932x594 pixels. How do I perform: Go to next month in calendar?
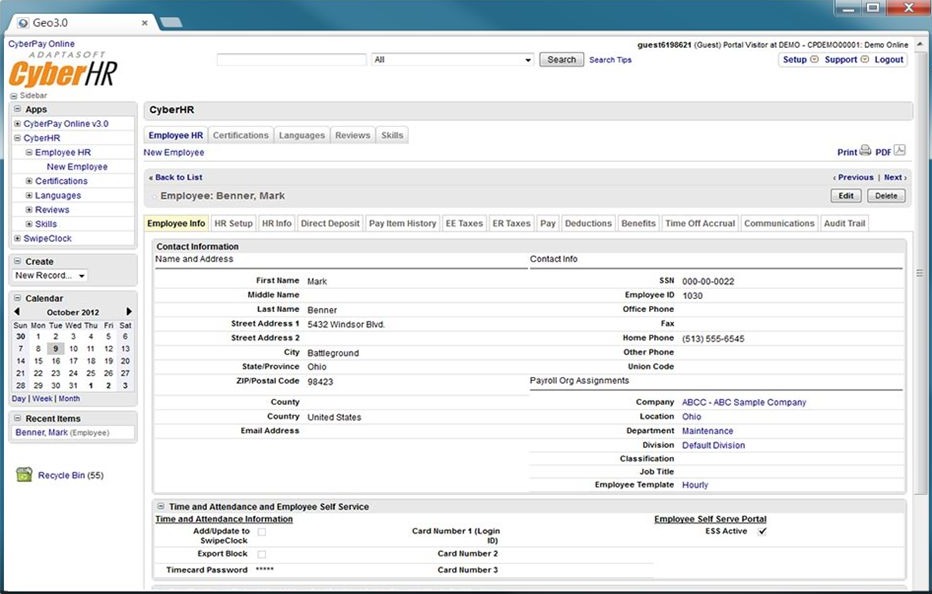pos(129,312)
